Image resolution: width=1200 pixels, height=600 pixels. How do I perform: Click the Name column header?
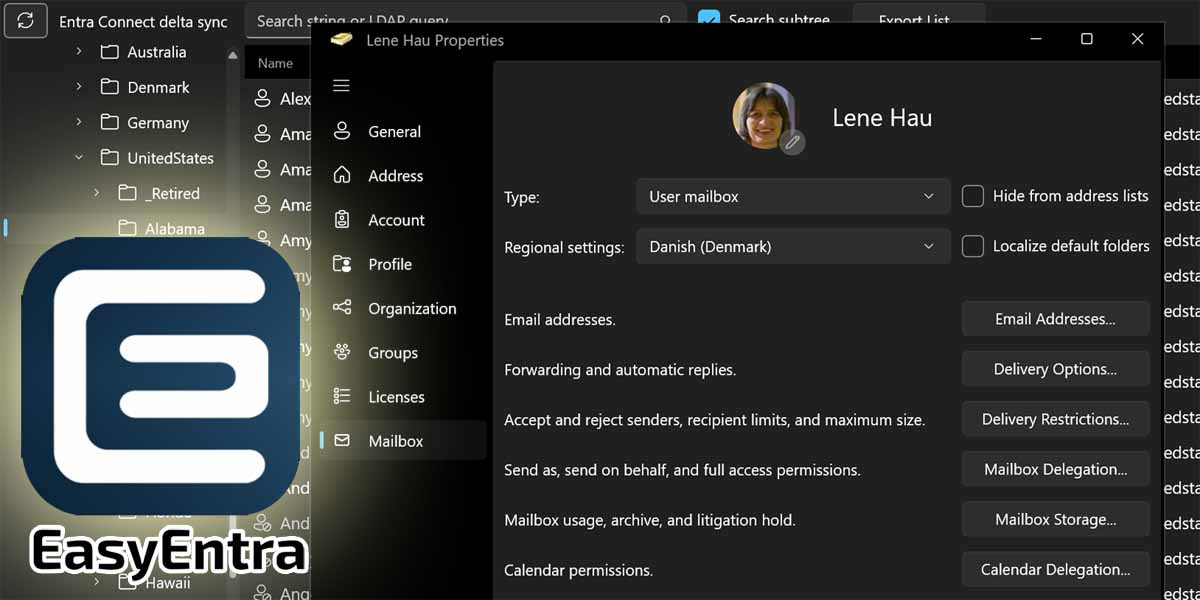275,63
